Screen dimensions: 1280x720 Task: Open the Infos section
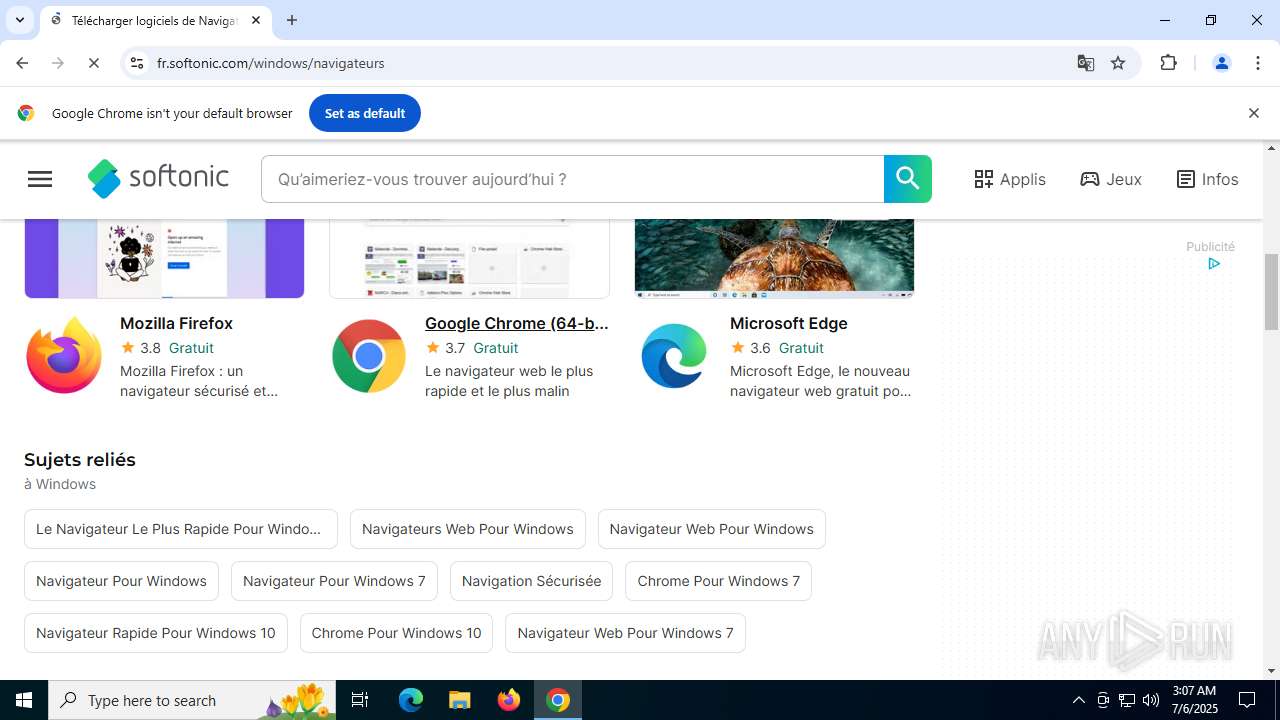1207,179
